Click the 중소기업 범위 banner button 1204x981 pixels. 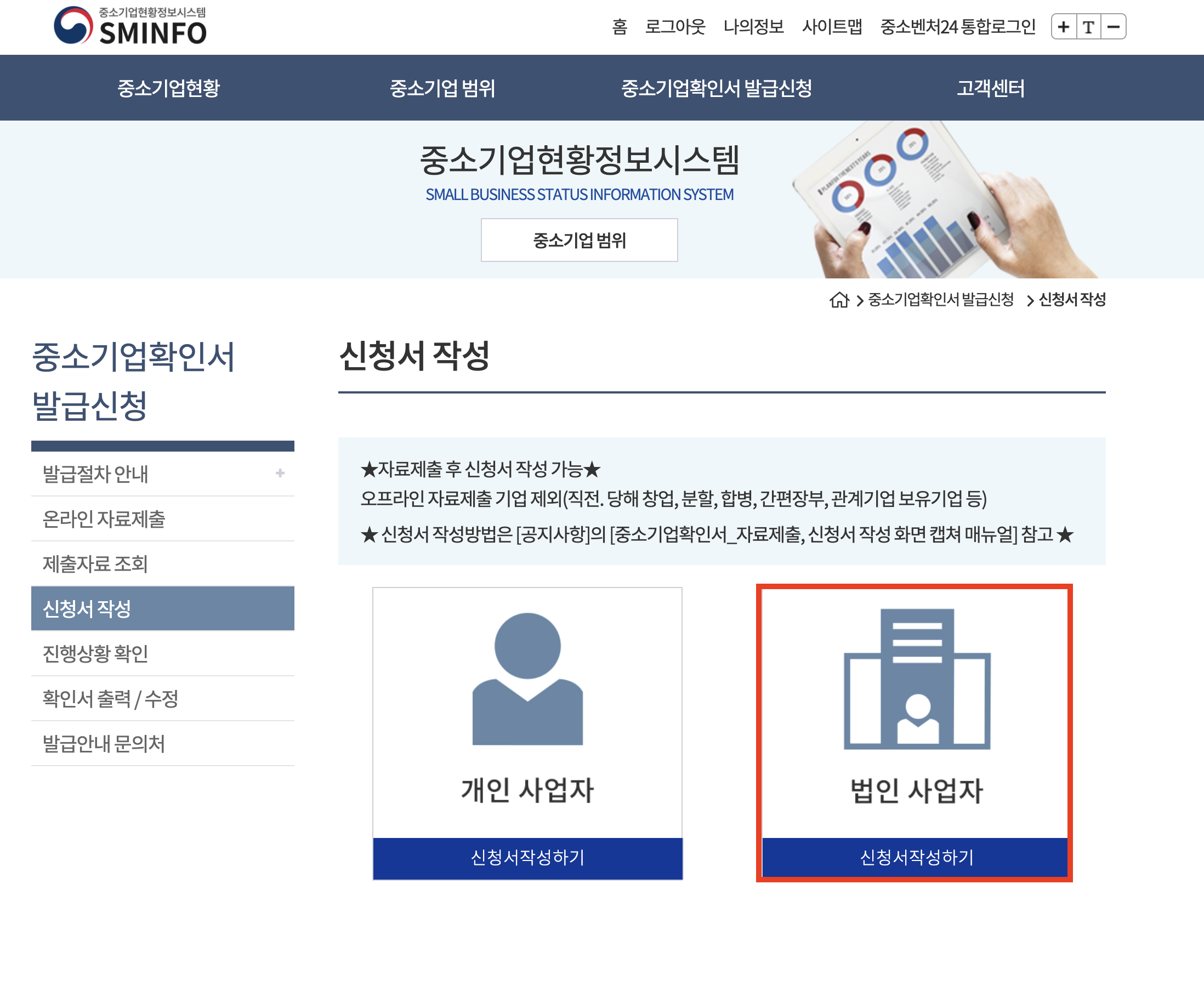(579, 240)
